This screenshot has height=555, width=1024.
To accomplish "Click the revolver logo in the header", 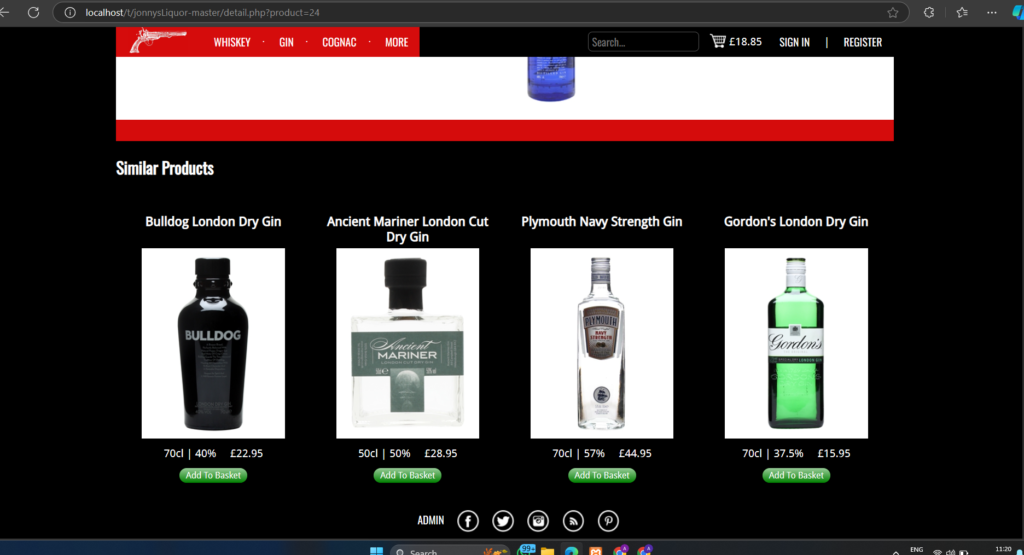I will click(157, 40).
